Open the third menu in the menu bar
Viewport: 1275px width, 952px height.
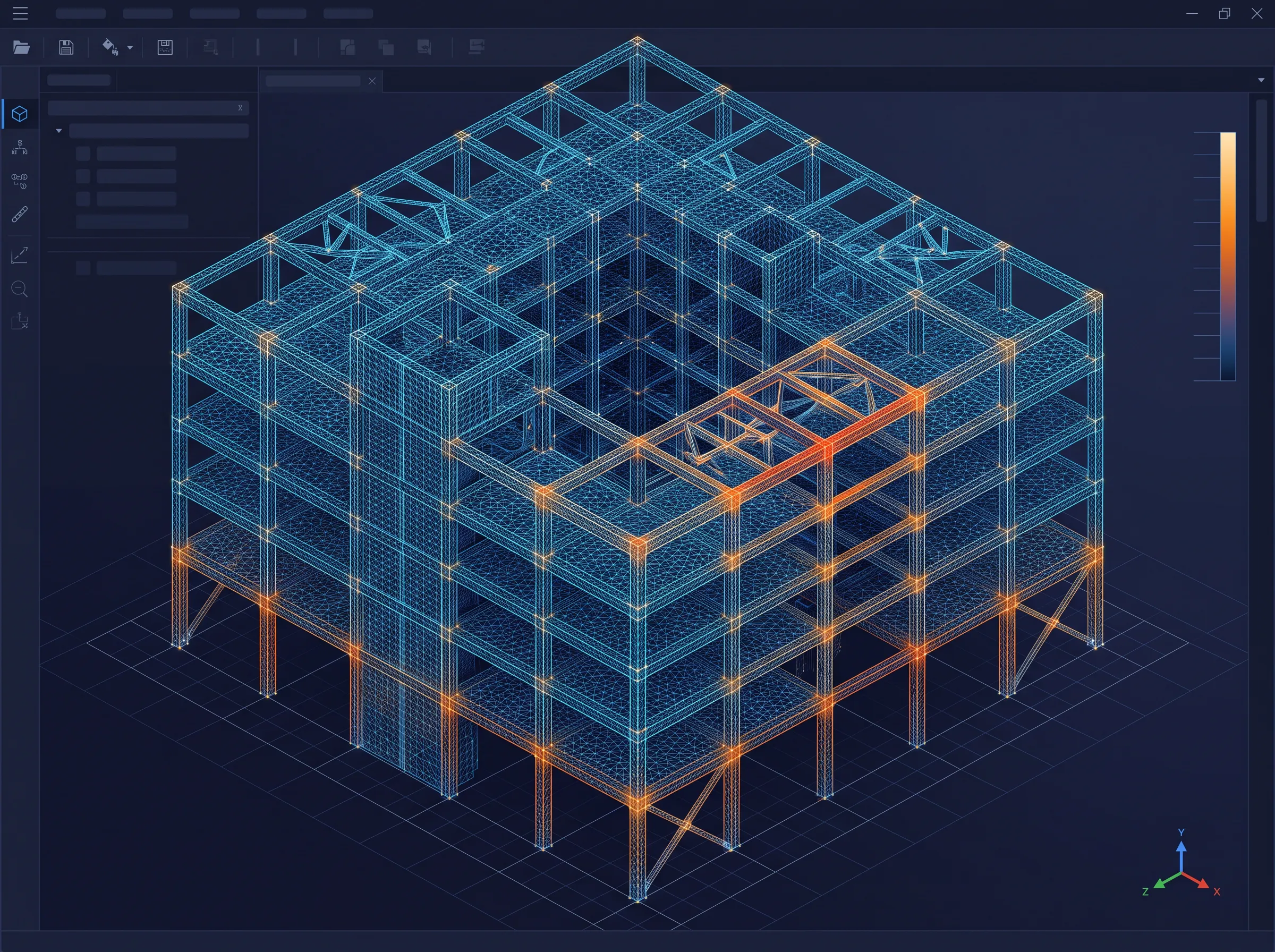point(214,13)
